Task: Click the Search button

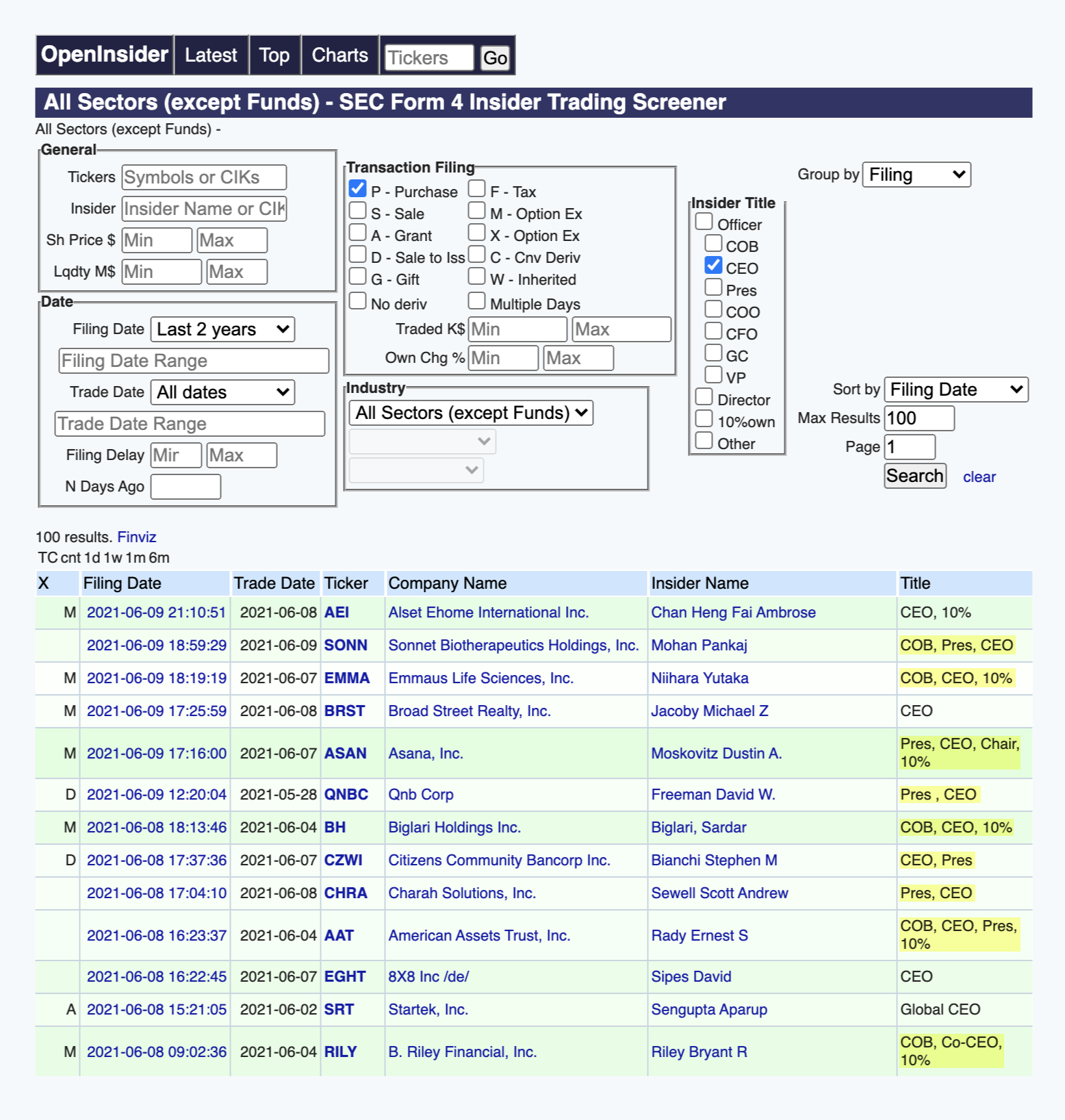Action: pos(915,476)
